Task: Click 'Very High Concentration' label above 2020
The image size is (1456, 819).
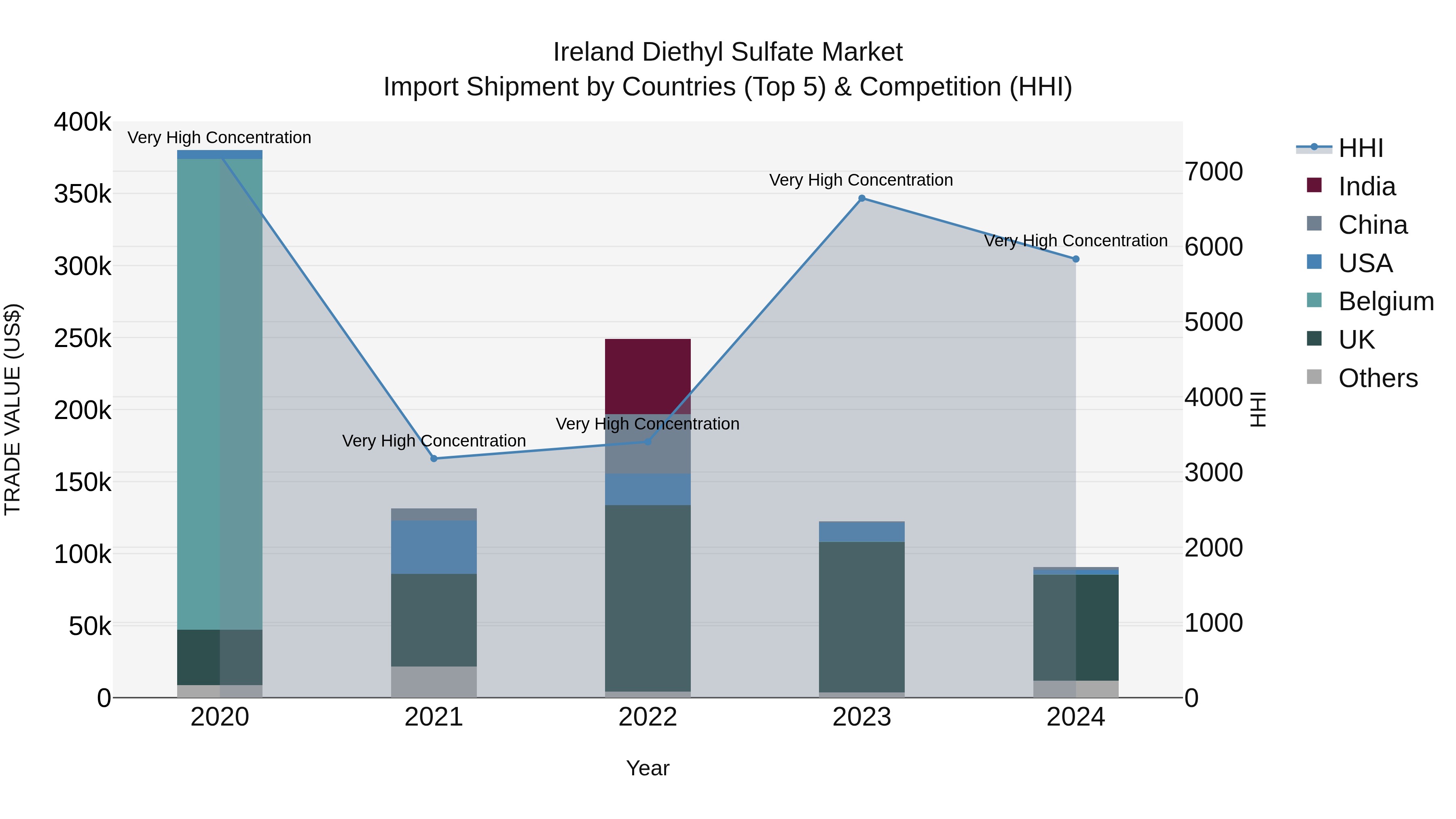Action: (219, 138)
